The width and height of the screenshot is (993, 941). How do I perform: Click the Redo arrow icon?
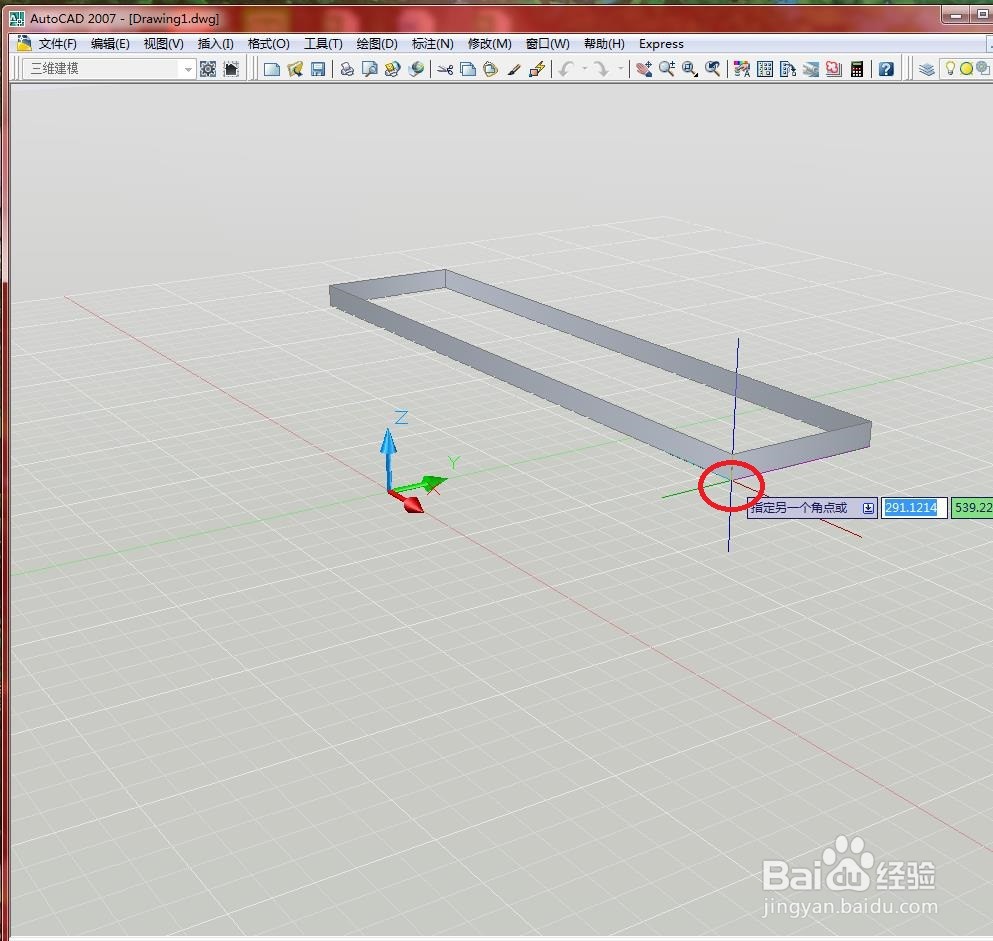pyautogui.click(x=602, y=69)
